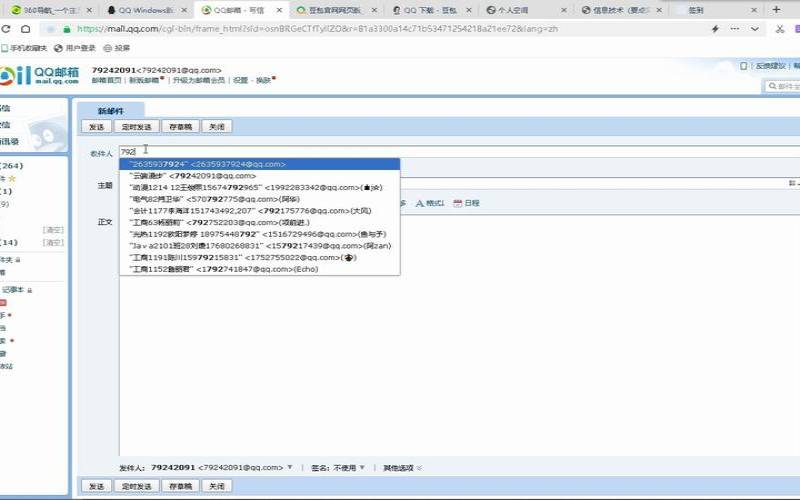The image size is (800, 500).
Task: Open the 设置 link in the header
Action: click(x=240, y=80)
